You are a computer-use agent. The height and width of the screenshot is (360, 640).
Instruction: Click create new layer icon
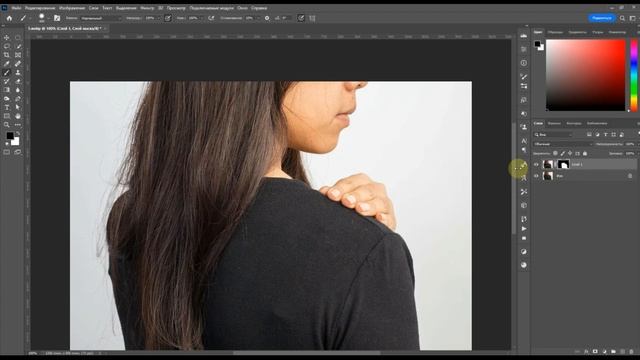[622, 351]
